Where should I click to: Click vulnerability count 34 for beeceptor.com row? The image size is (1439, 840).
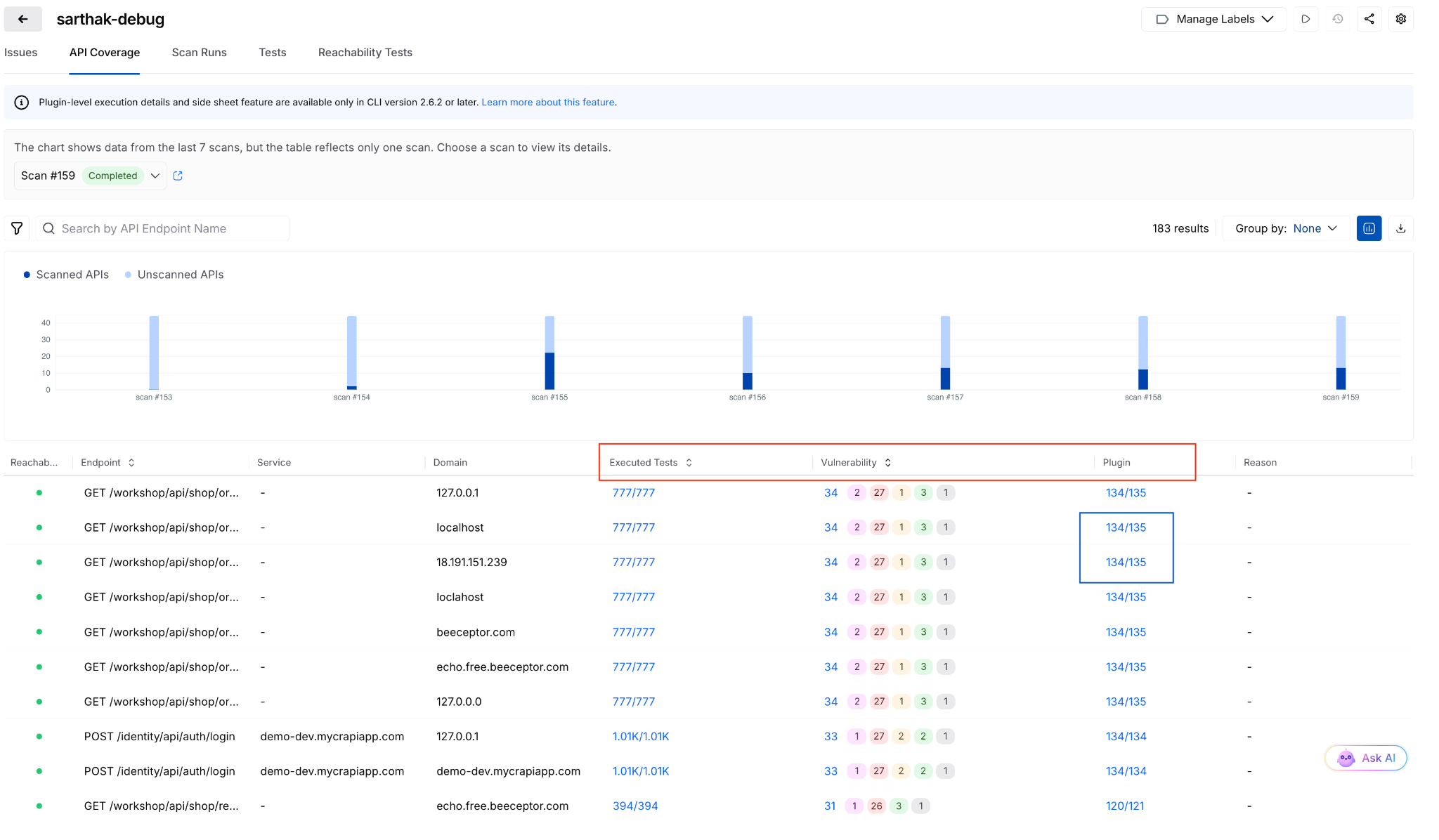coord(831,632)
